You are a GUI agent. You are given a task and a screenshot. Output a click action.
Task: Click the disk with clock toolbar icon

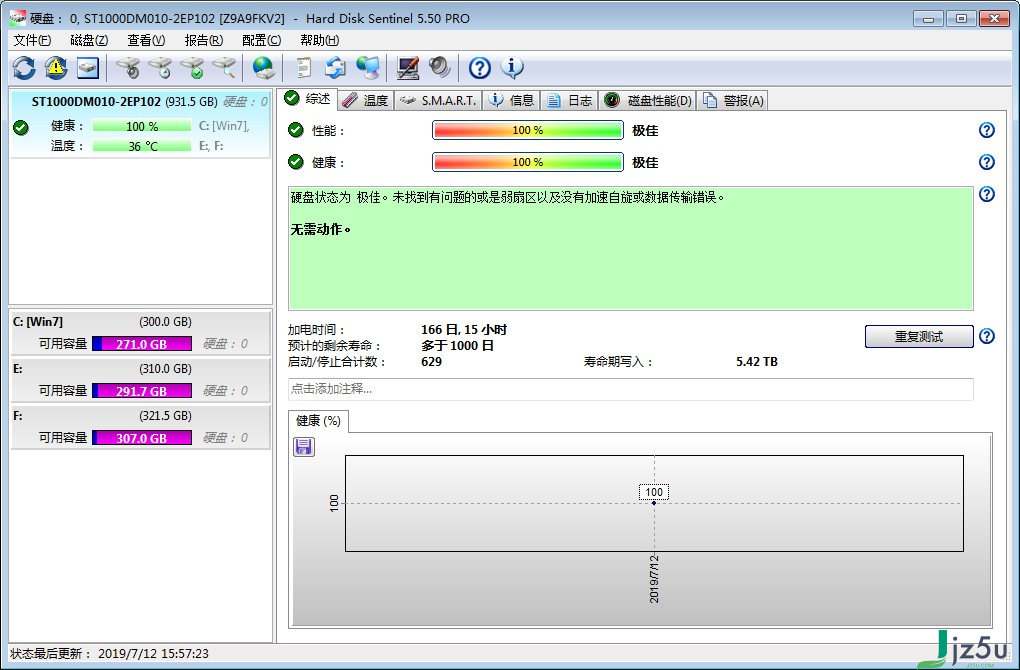click(160, 68)
